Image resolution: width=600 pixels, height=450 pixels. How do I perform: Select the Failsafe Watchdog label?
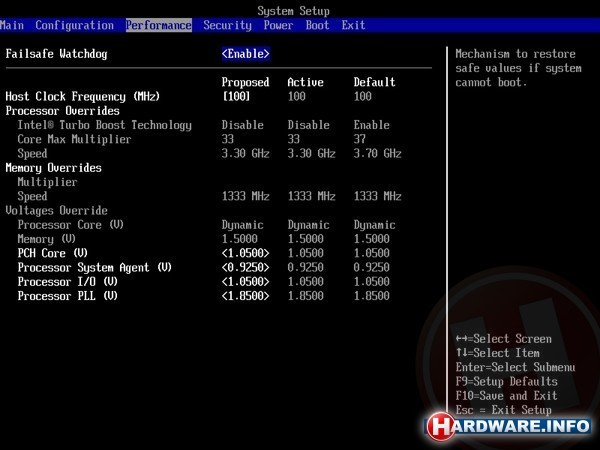click(x=56, y=54)
